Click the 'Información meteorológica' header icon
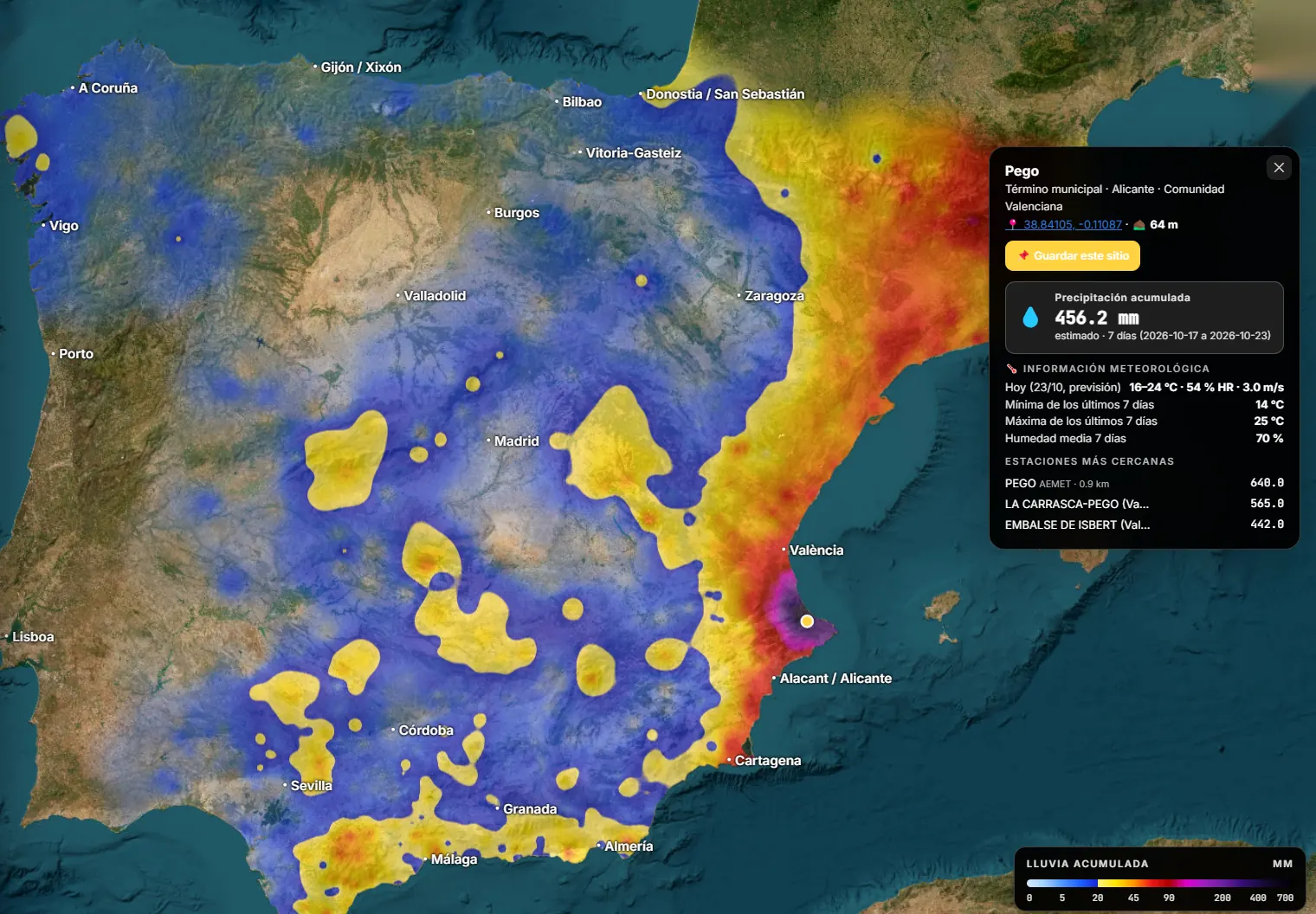This screenshot has height=914, width=1316. pyautogui.click(x=1010, y=369)
